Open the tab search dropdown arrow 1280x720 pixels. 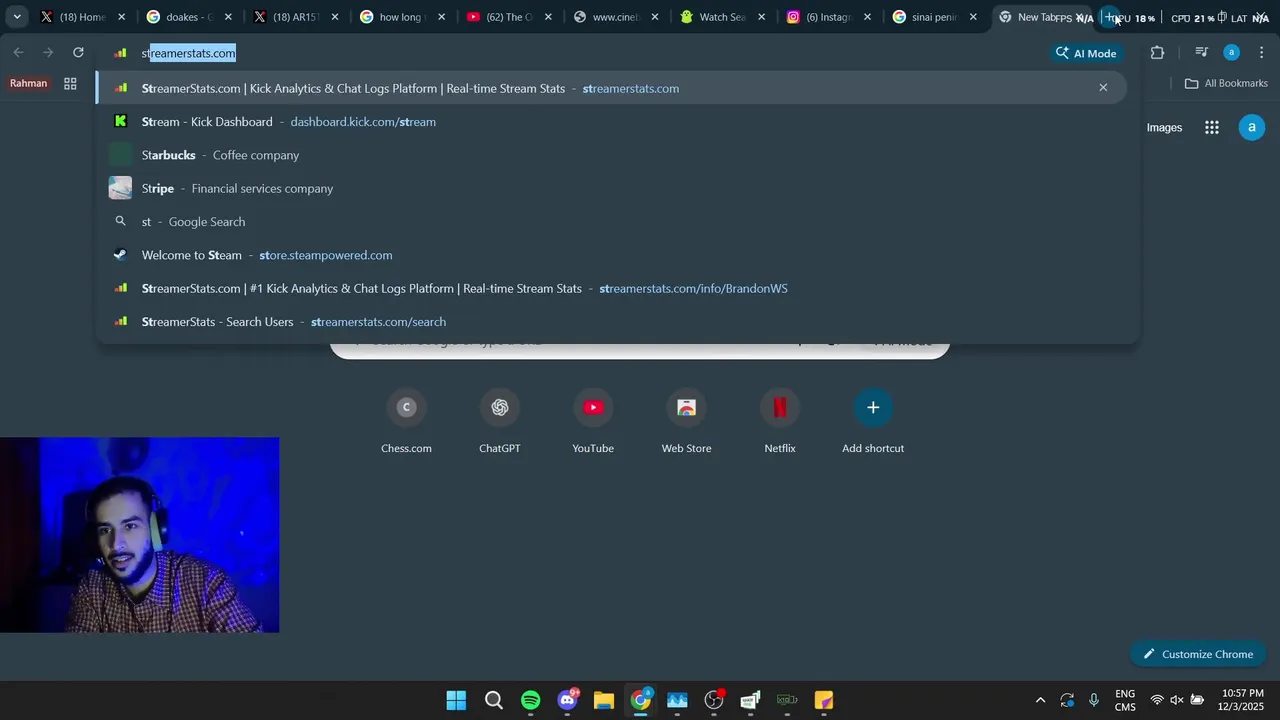point(17,17)
